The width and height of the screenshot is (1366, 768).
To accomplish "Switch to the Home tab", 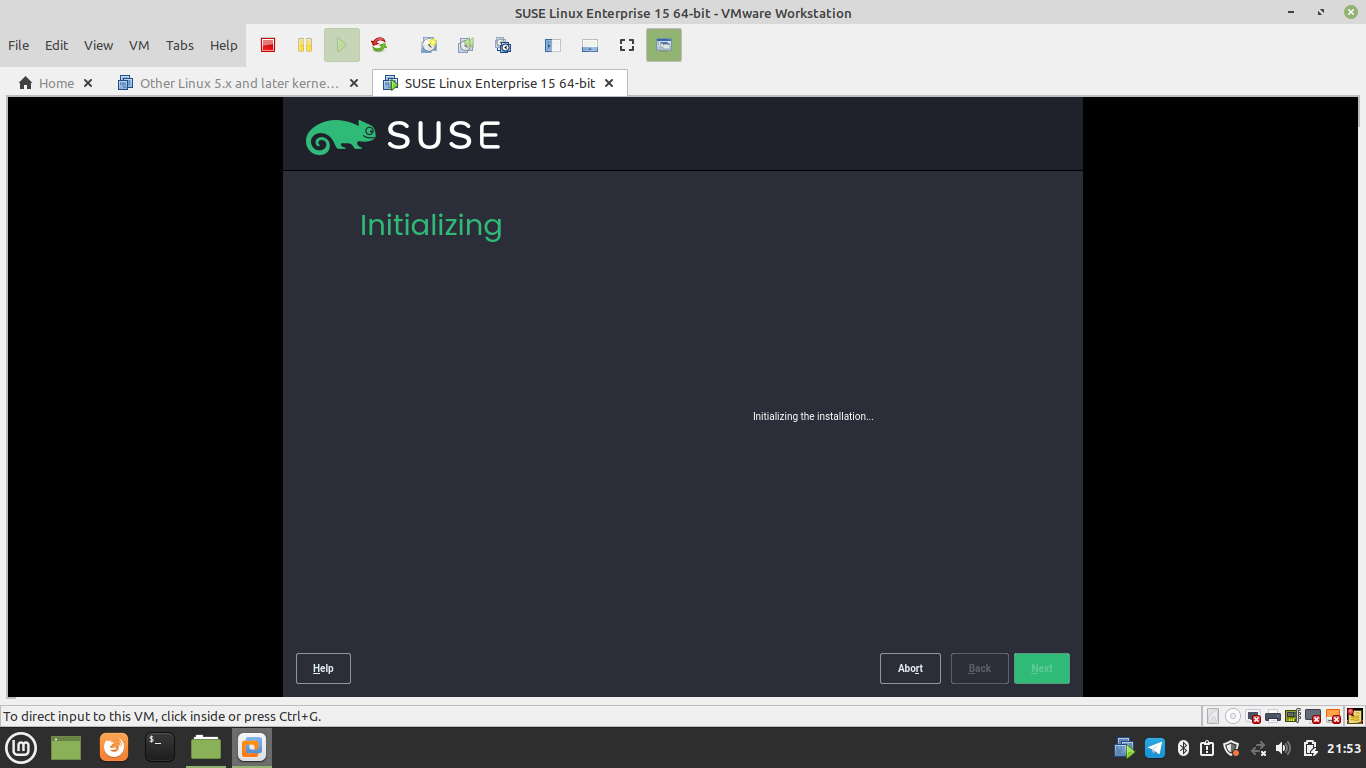I will 56,83.
